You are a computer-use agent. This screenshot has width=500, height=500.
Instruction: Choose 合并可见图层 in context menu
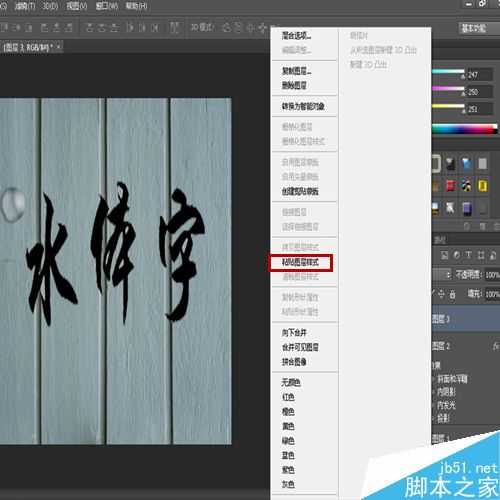point(300,347)
